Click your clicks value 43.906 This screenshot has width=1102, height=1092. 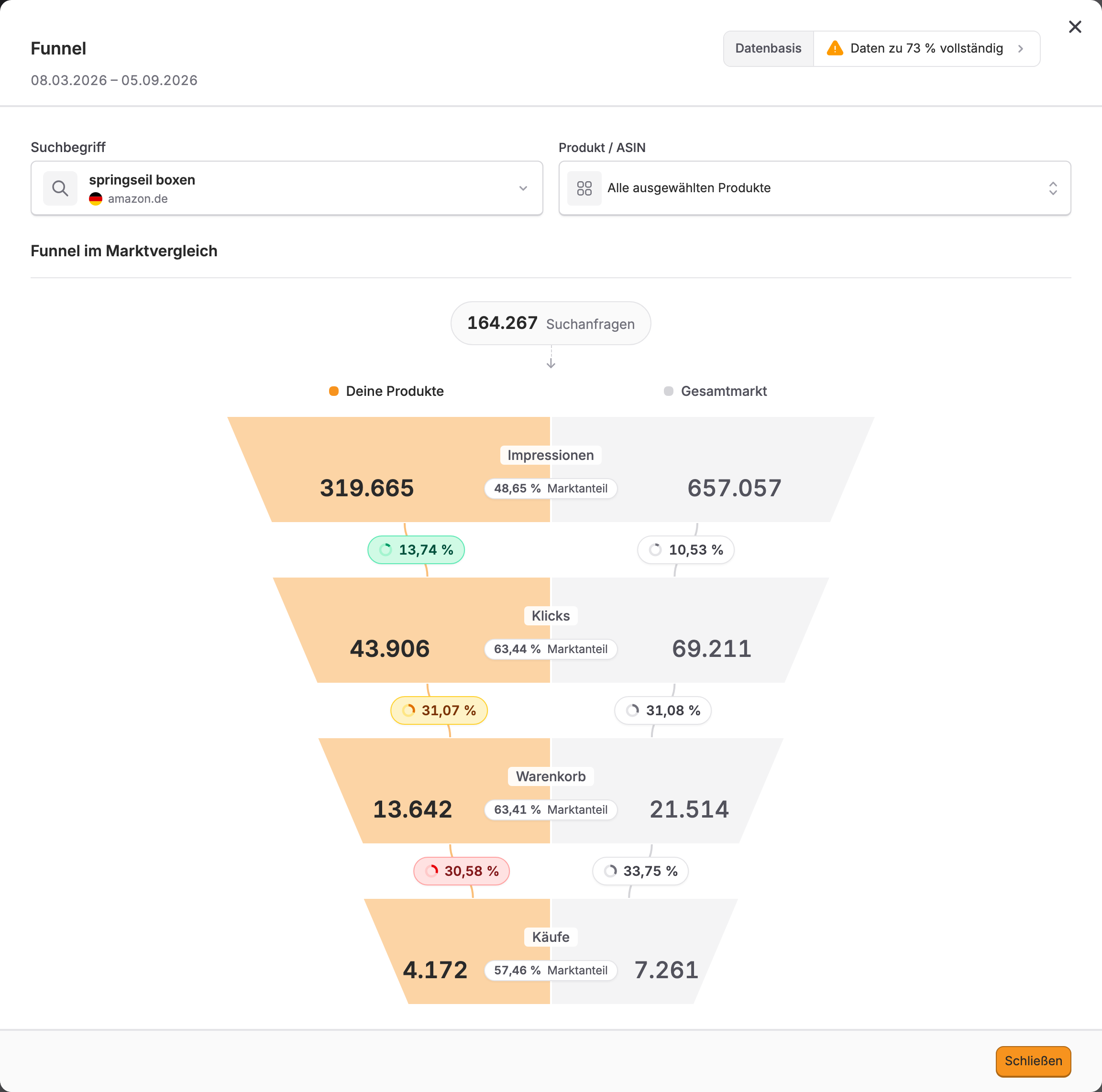pyautogui.click(x=390, y=649)
